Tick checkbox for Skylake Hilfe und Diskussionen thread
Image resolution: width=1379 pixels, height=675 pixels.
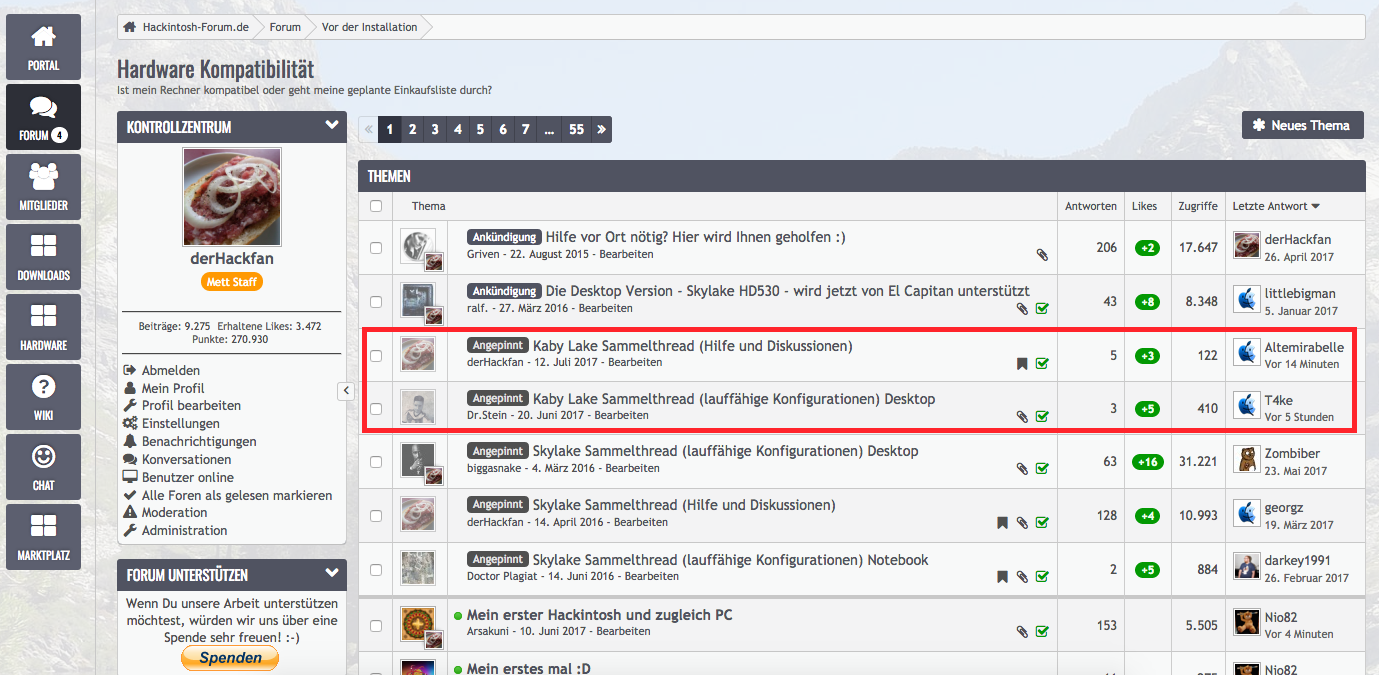pos(376,516)
